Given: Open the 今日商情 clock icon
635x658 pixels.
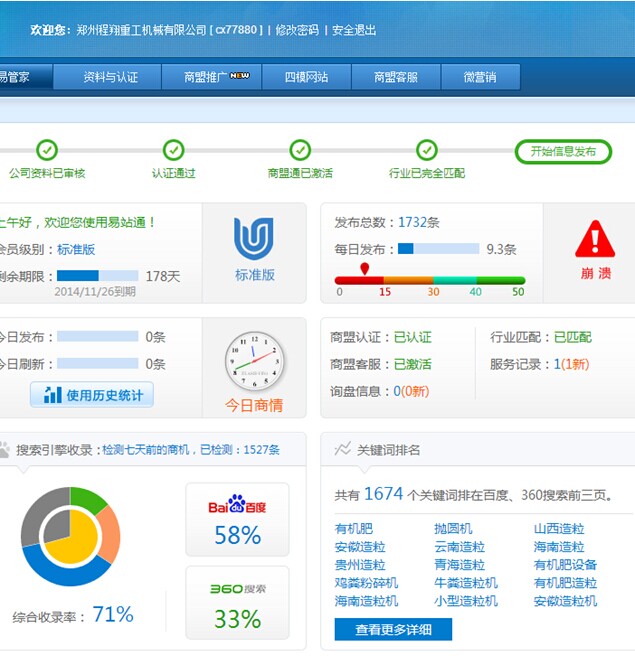Looking at the screenshot, I should click(254, 361).
